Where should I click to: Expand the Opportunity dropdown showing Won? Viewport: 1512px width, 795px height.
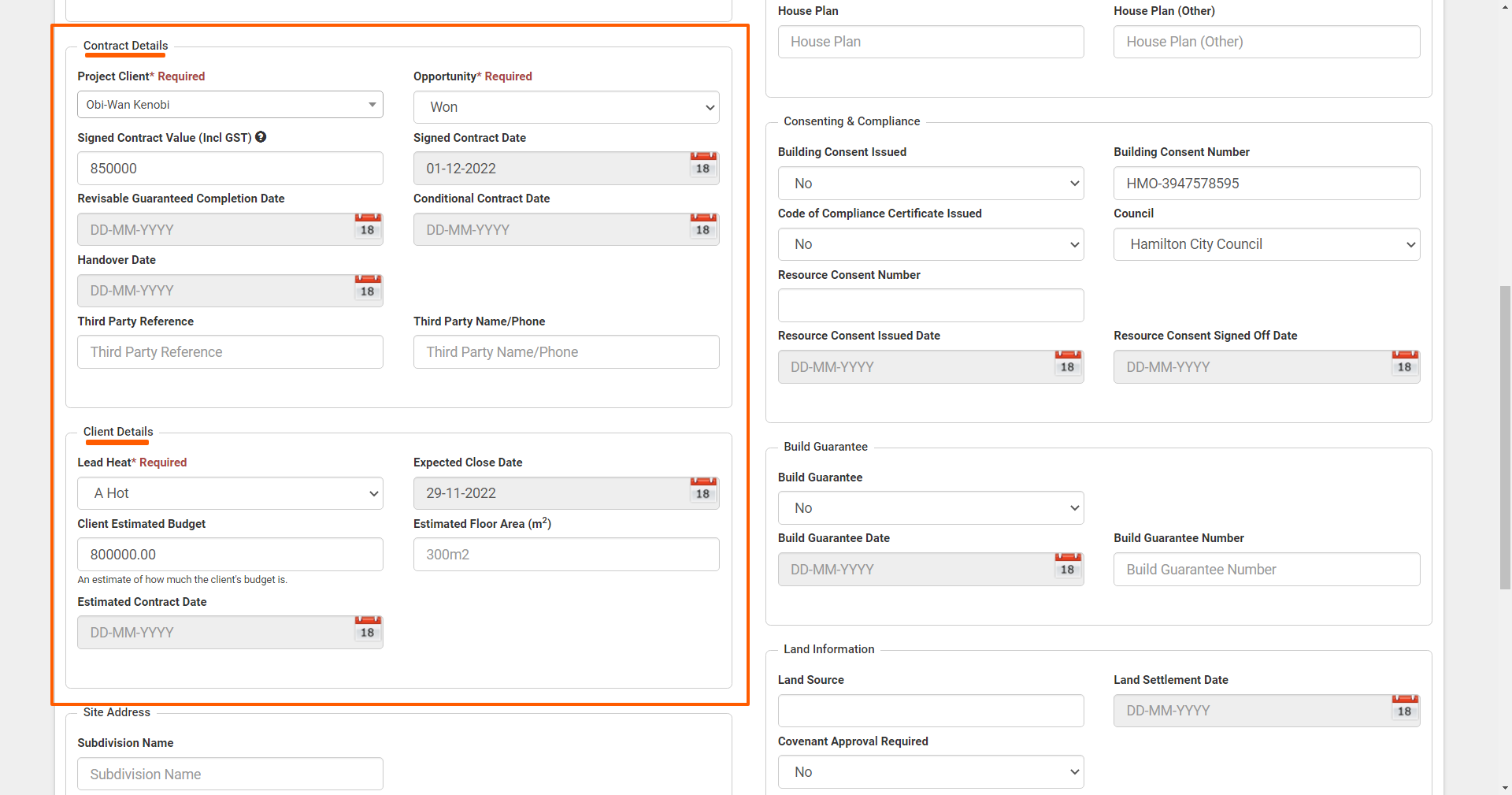click(565, 107)
